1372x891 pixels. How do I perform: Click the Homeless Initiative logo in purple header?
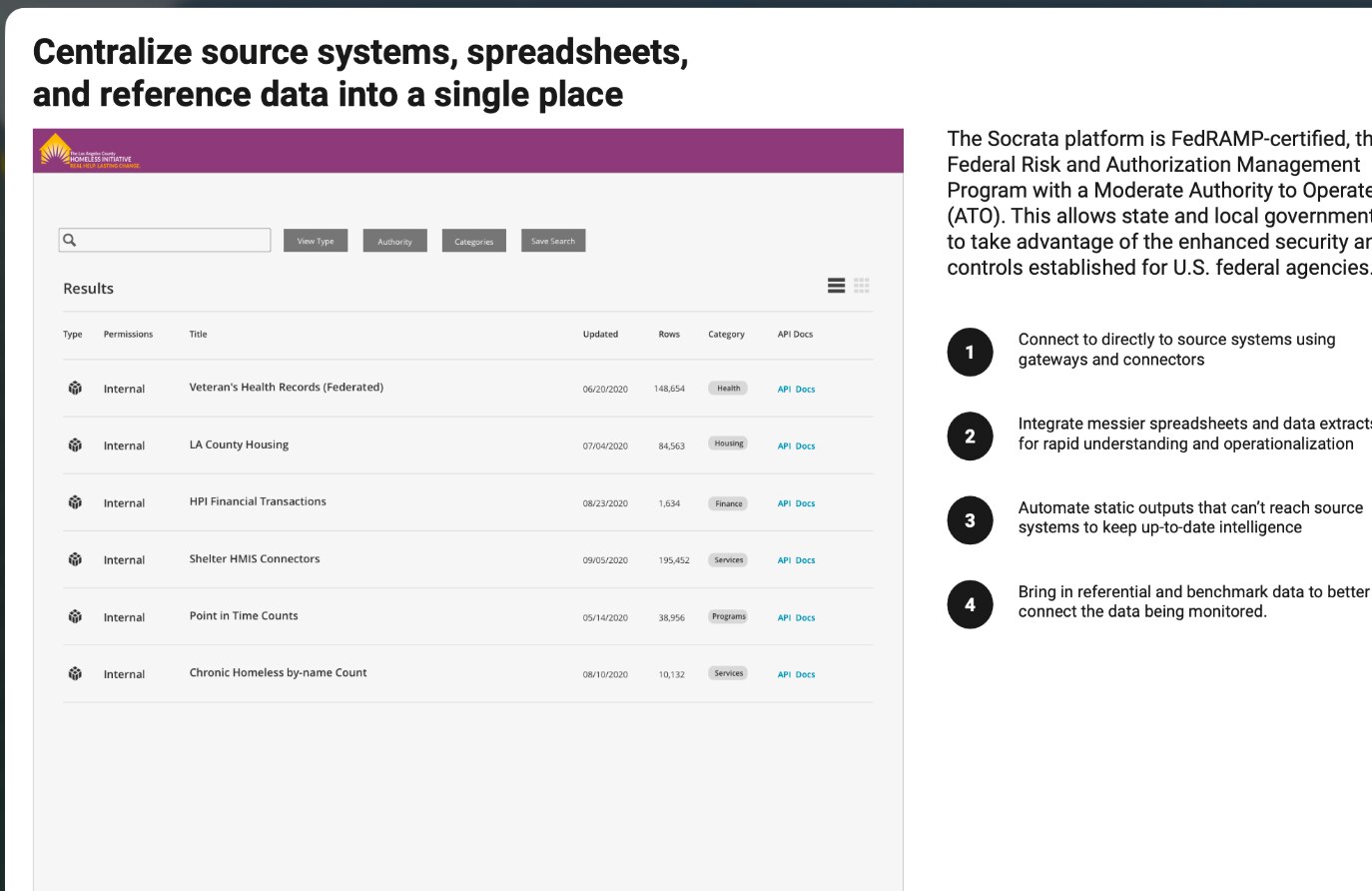(x=89, y=152)
